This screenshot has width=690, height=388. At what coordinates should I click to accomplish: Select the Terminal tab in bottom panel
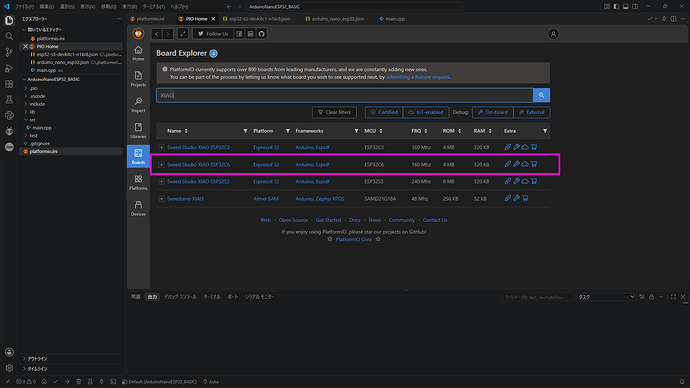(x=212, y=297)
